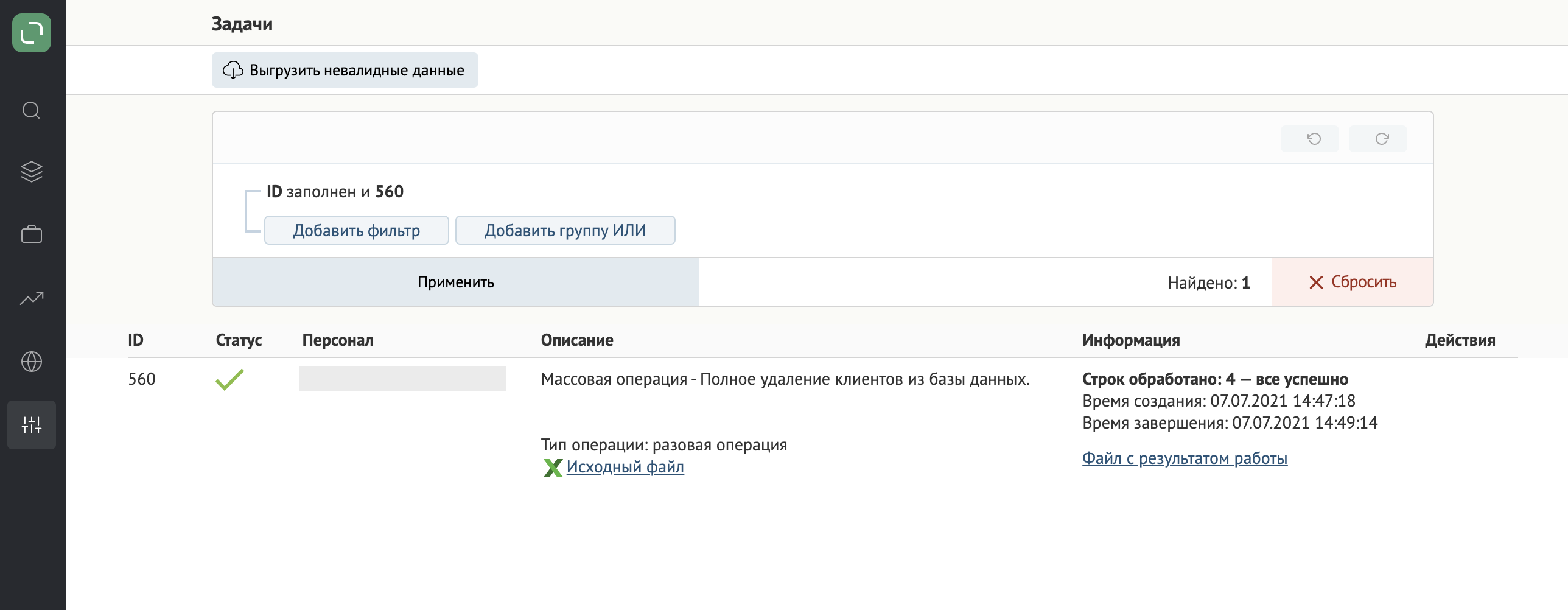Click Выгрузить невалидные данные button
The width and height of the screenshot is (1568, 610).
point(345,70)
